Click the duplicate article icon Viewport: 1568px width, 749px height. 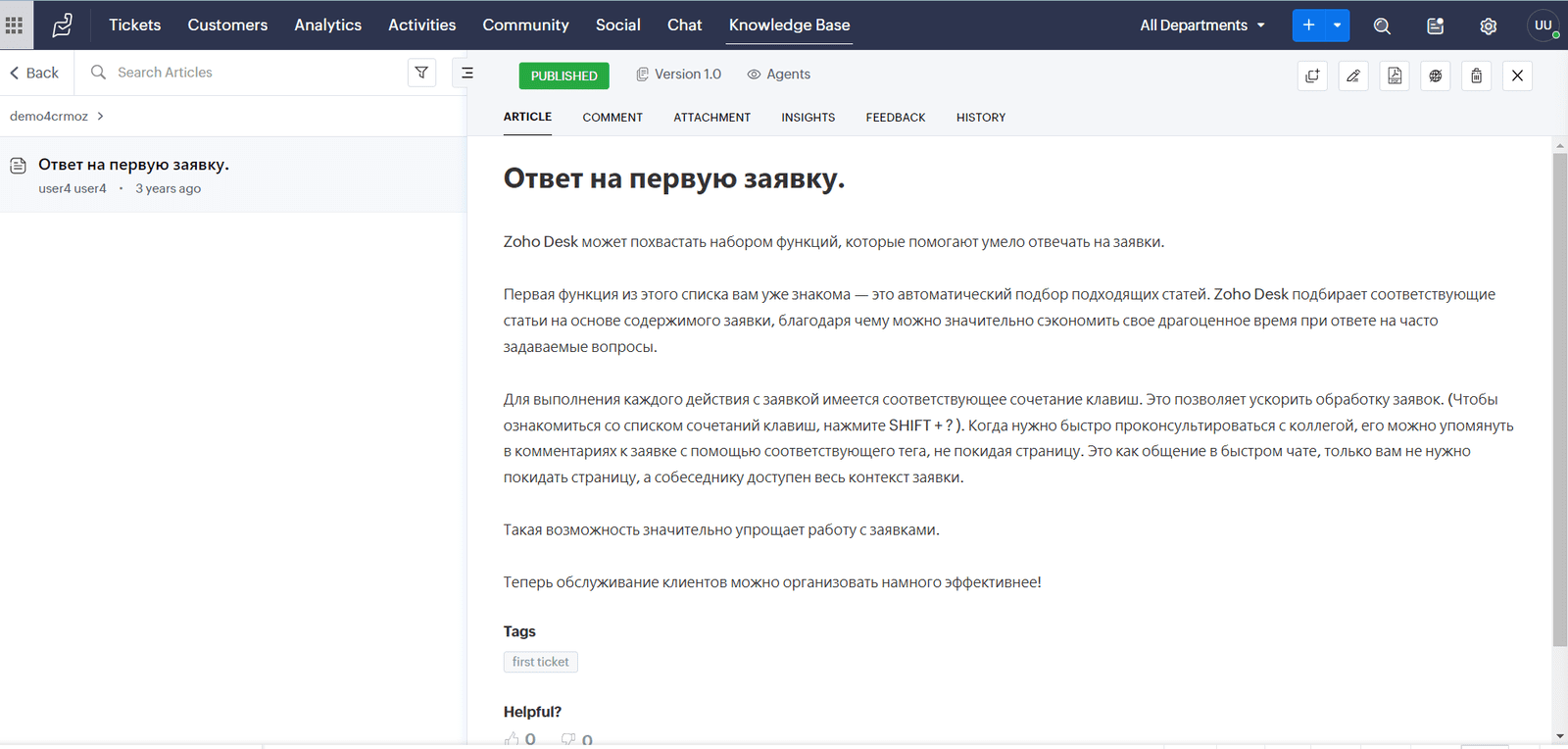[1312, 75]
